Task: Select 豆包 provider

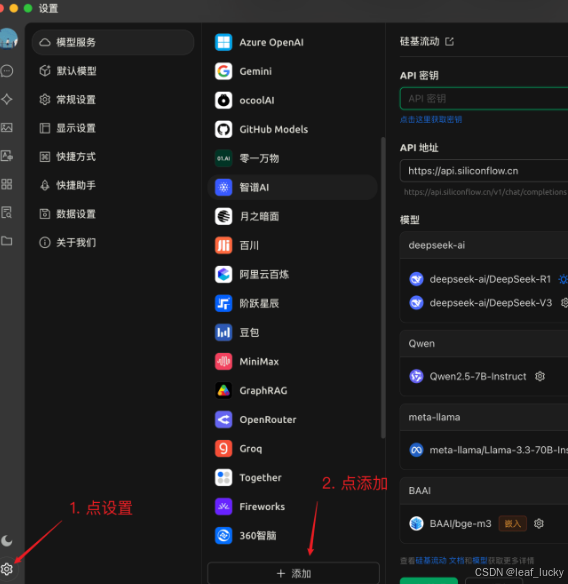Action: (x=292, y=333)
